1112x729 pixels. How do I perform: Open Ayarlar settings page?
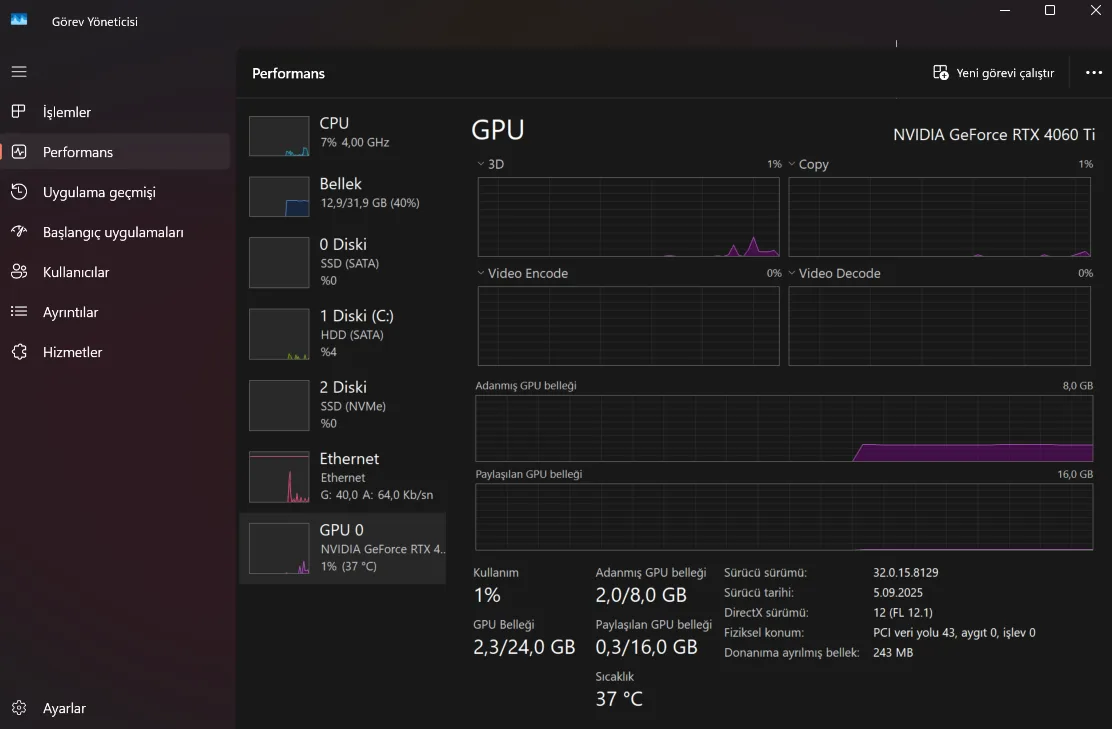(116, 708)
